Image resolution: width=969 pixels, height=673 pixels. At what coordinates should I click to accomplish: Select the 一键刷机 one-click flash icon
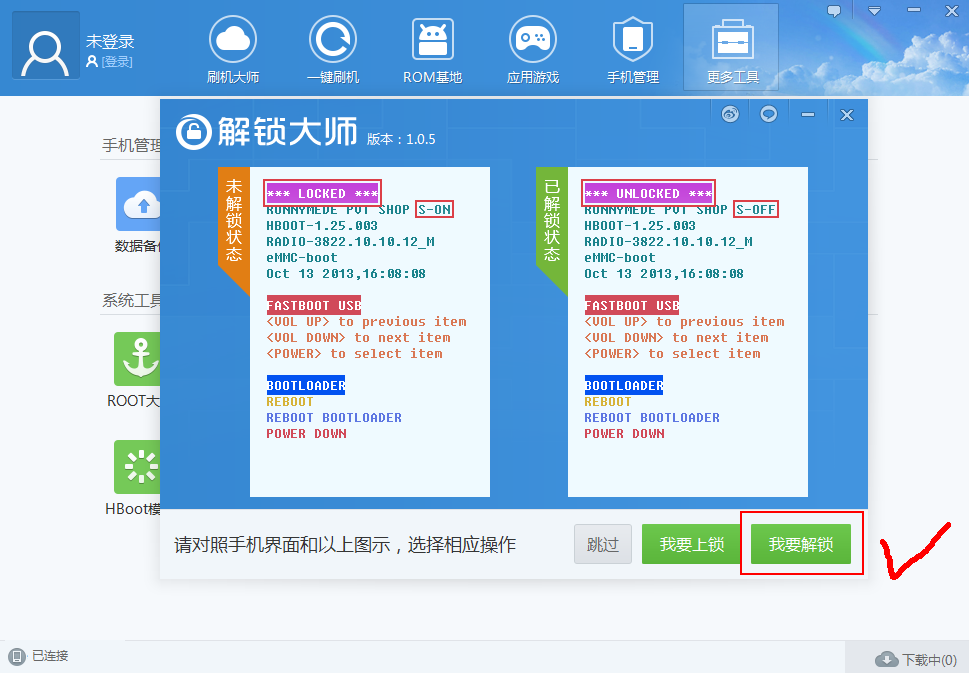[332, 40]
